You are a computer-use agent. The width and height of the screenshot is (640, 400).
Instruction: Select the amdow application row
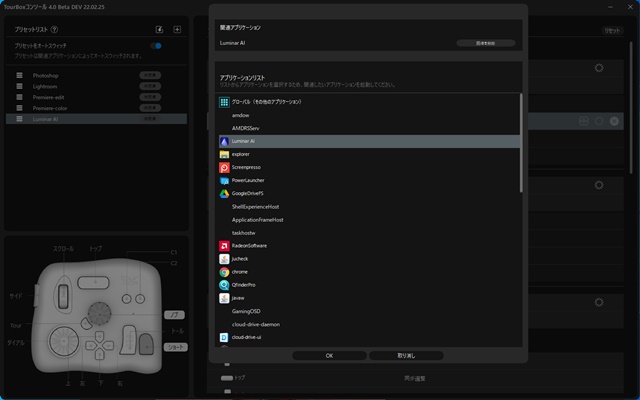pos(369,115)
